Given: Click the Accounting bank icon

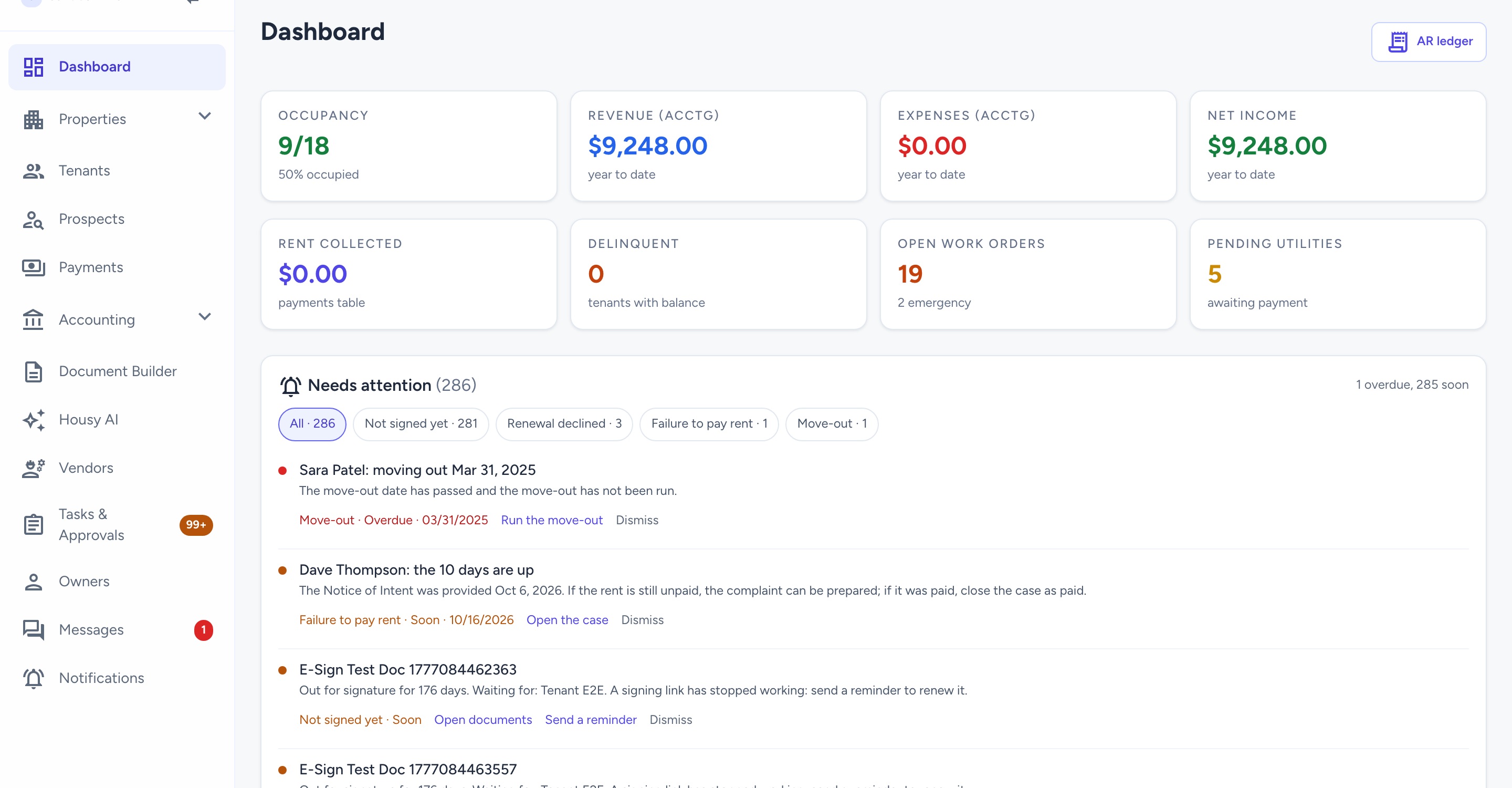Looking at the screenshot, I should click(34, 320).
